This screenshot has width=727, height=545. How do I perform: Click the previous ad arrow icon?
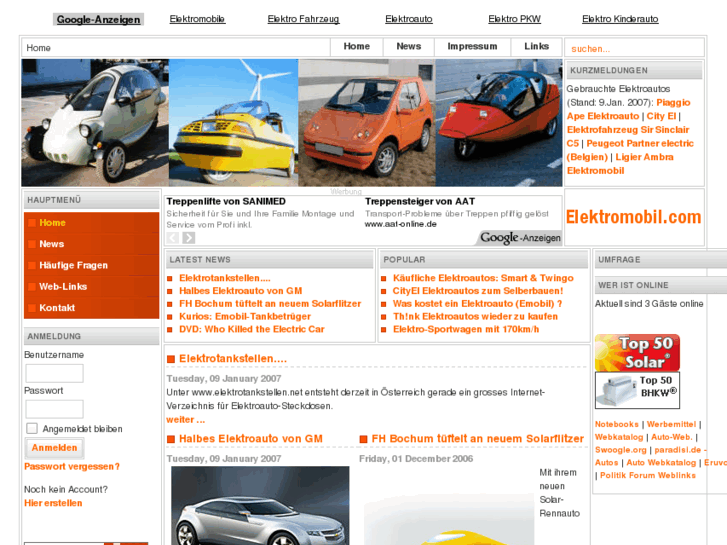172,238
